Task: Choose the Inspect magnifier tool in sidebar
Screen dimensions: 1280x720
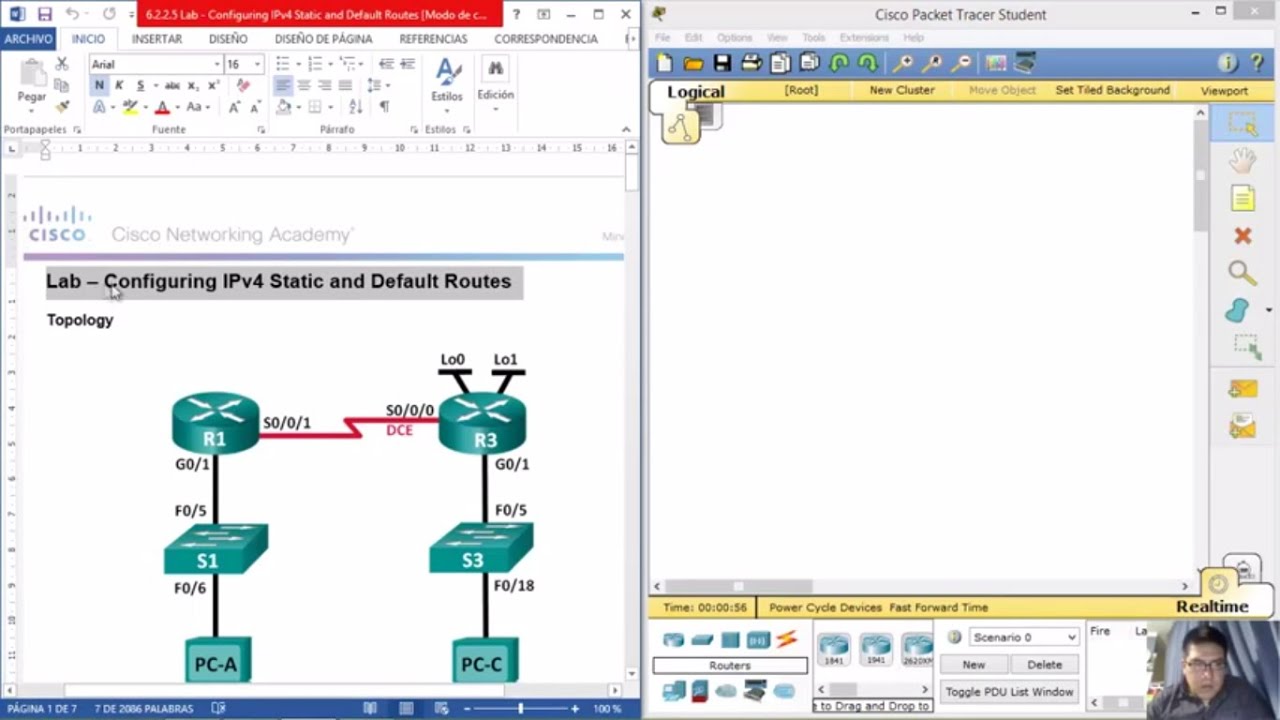Action: pos(1242,273)
